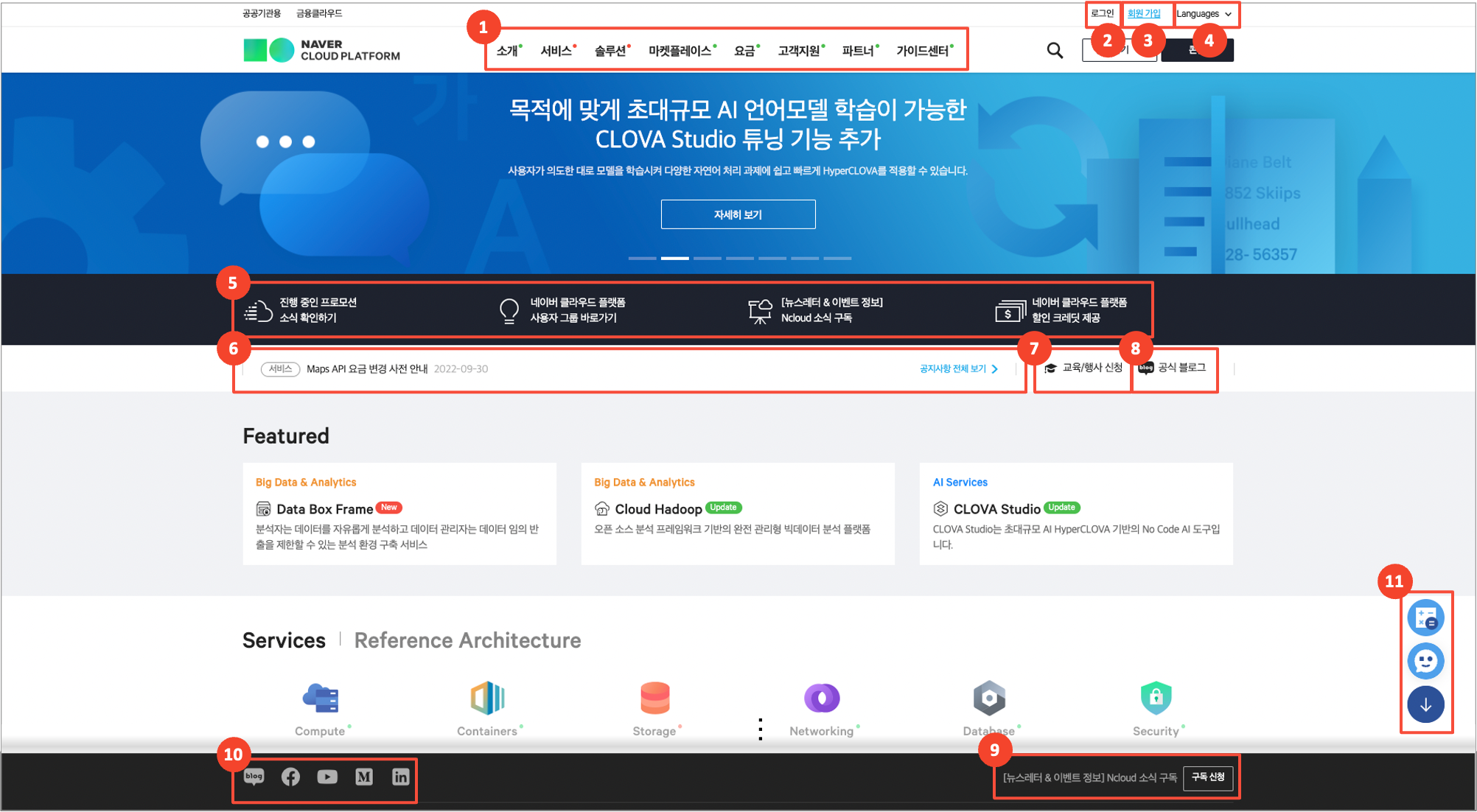Click the Data Box Frame product icon
1477x812 pixels.
tap(263, 508)
